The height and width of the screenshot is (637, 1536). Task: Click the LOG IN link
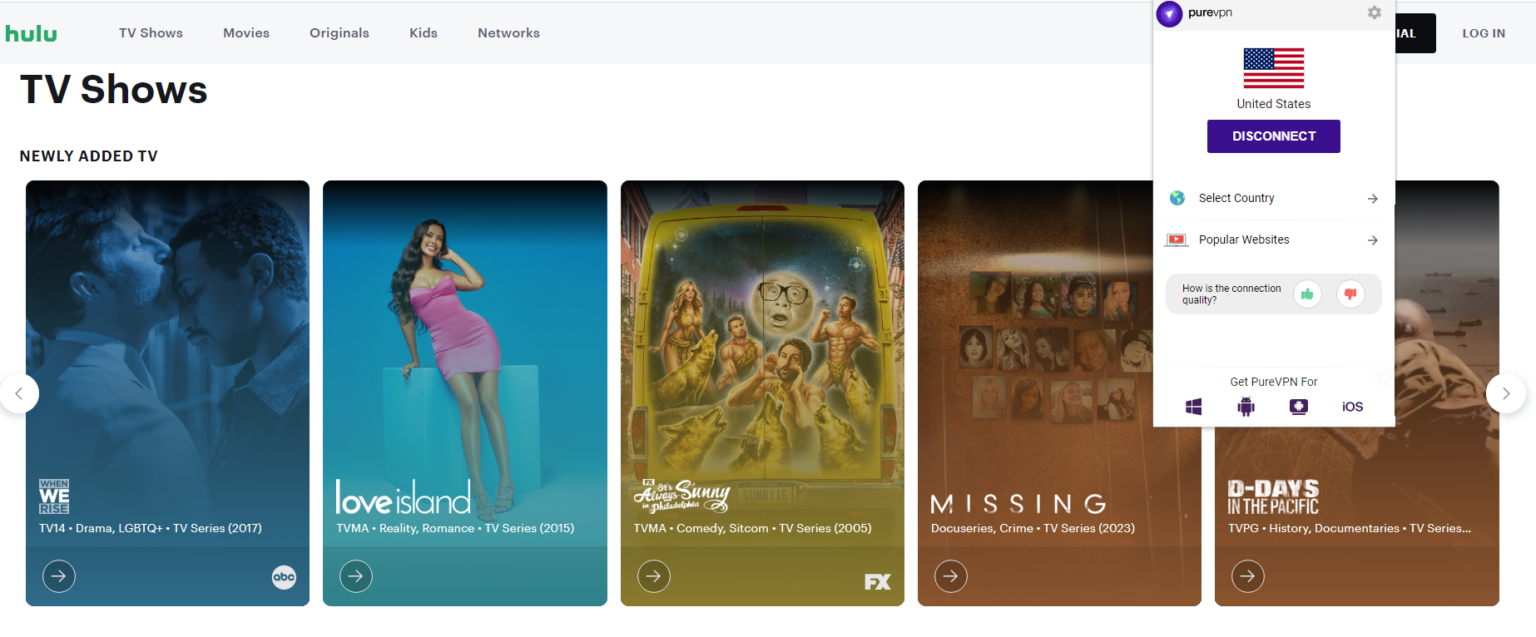click(x=1483, y=33)
